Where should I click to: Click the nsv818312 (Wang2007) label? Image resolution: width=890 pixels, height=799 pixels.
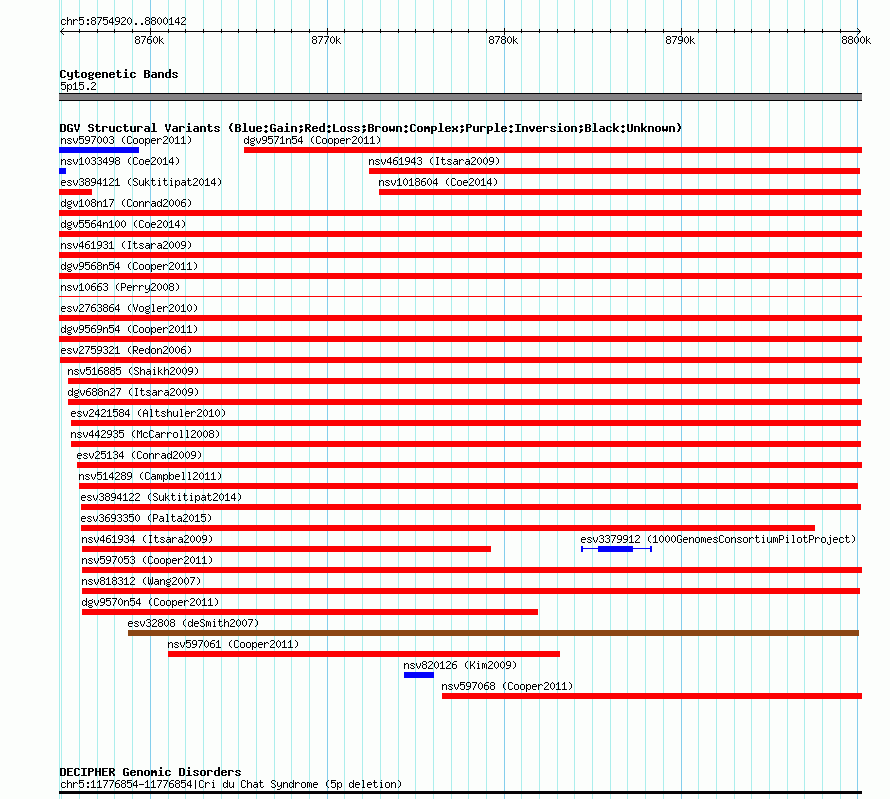tap(141, 581)
